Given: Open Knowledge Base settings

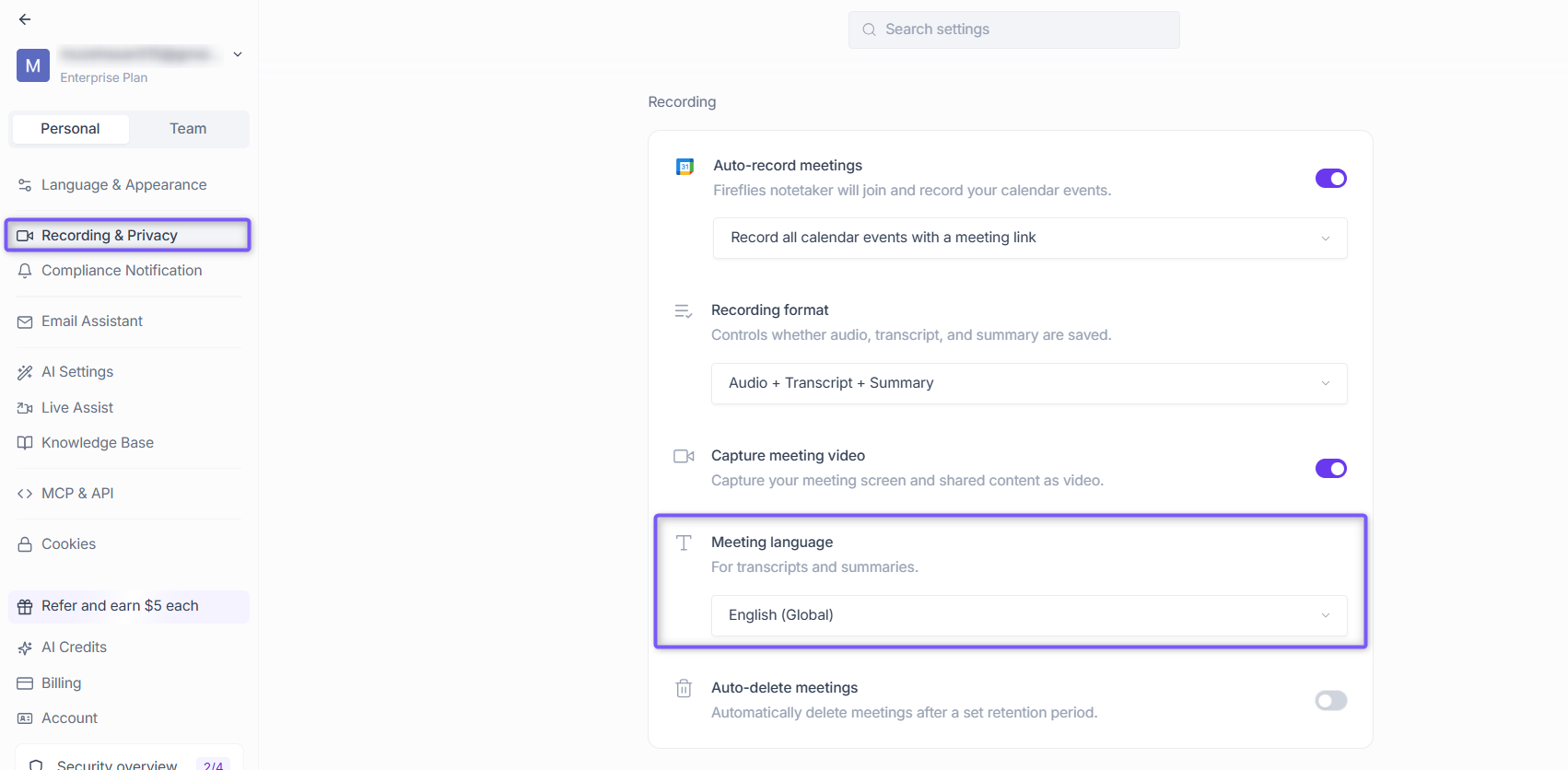Looking at the screenshot, I should (x=128, y=443).
